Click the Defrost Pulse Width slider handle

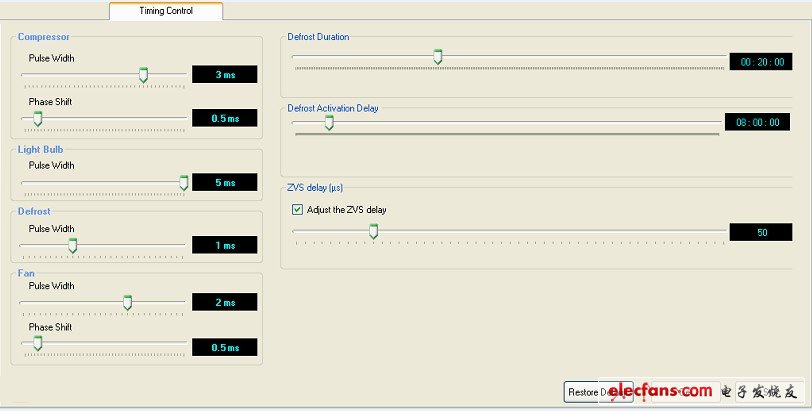(72, 245)
